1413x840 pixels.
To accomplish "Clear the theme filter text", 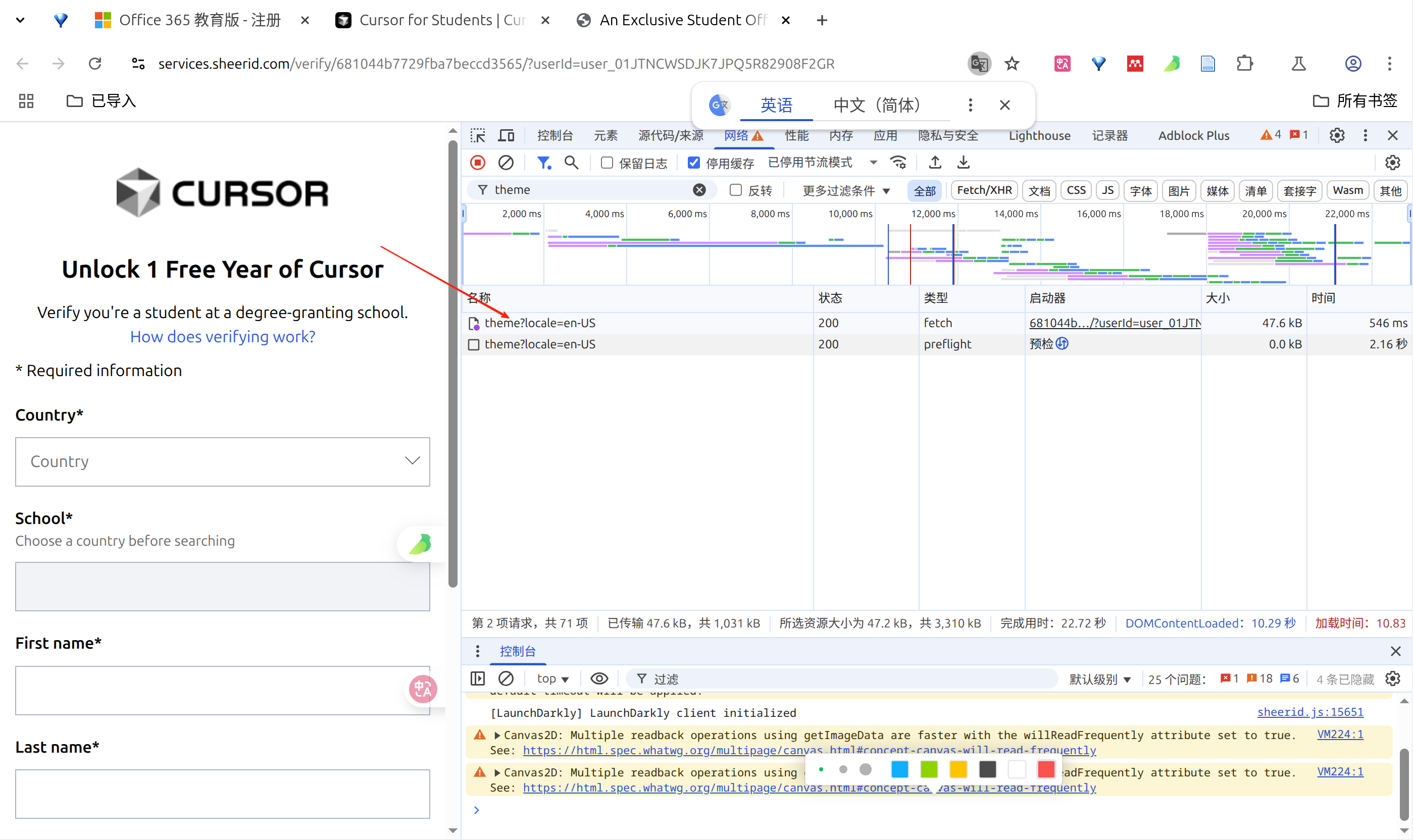I will pyautogui.click(x=699, y=190).
